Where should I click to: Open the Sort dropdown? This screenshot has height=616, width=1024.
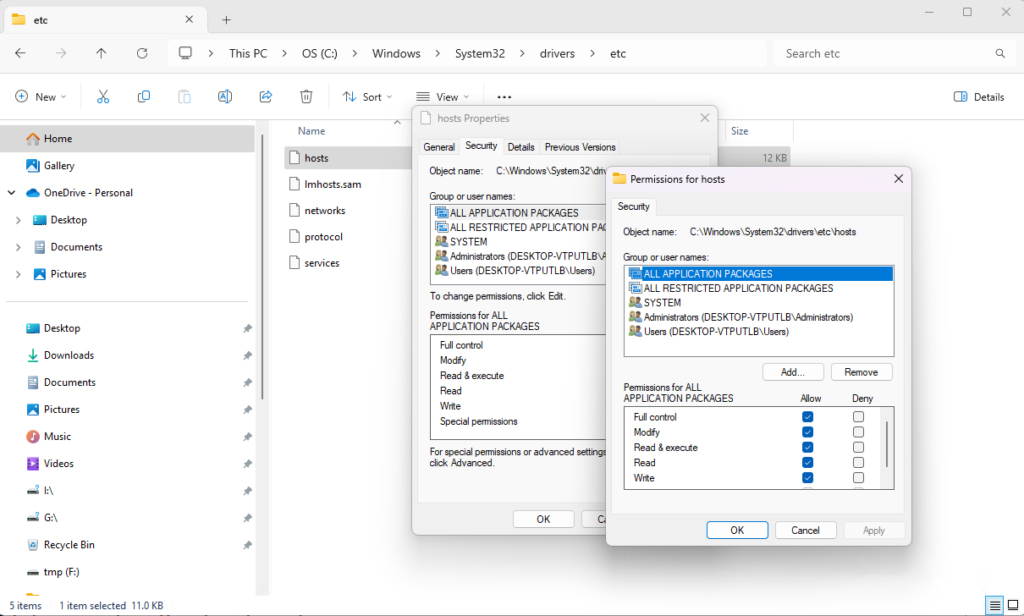tap(367, 96)
